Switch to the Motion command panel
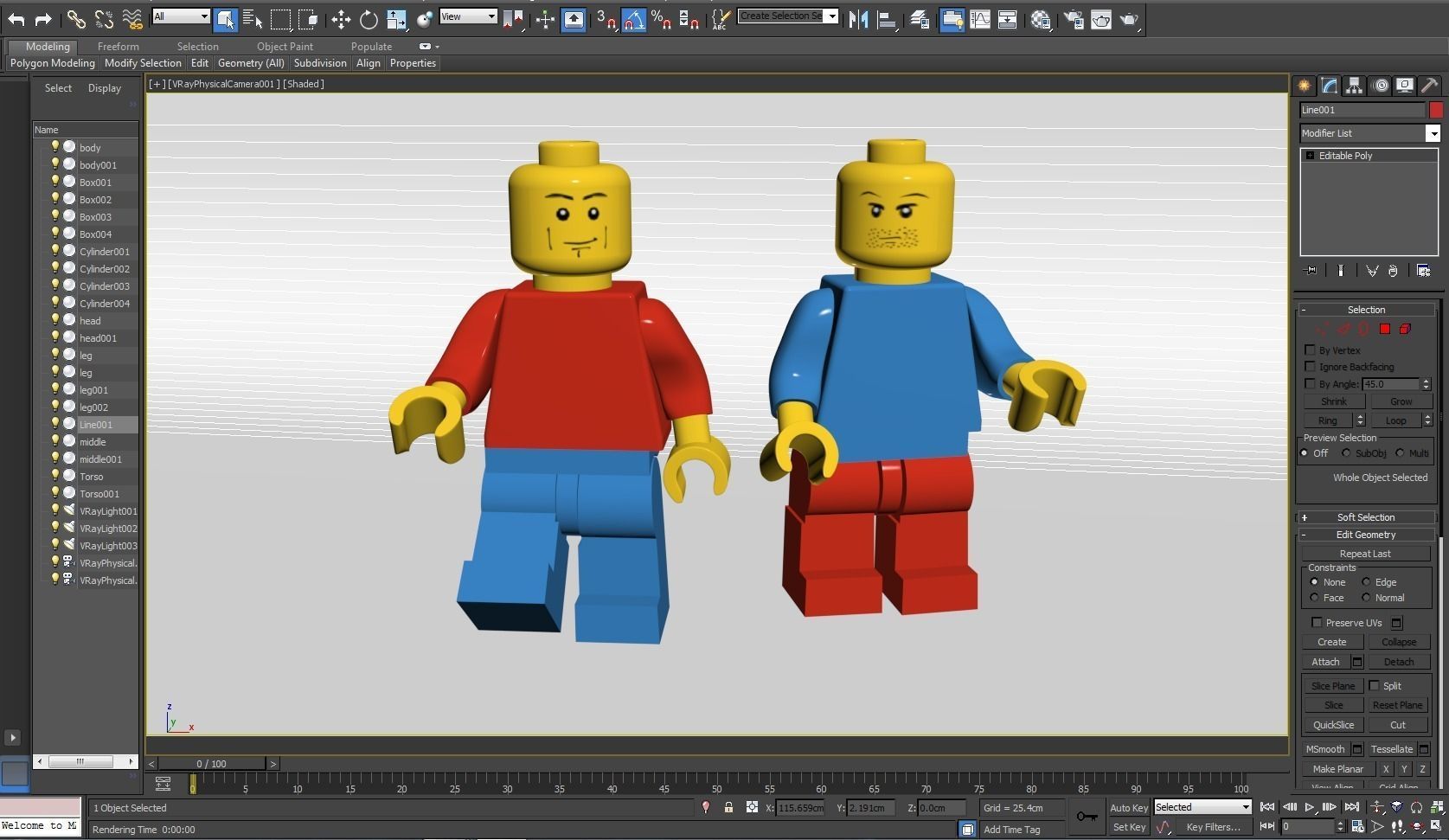This screenshot has width=1449, height=840. tap(1381, 86)
